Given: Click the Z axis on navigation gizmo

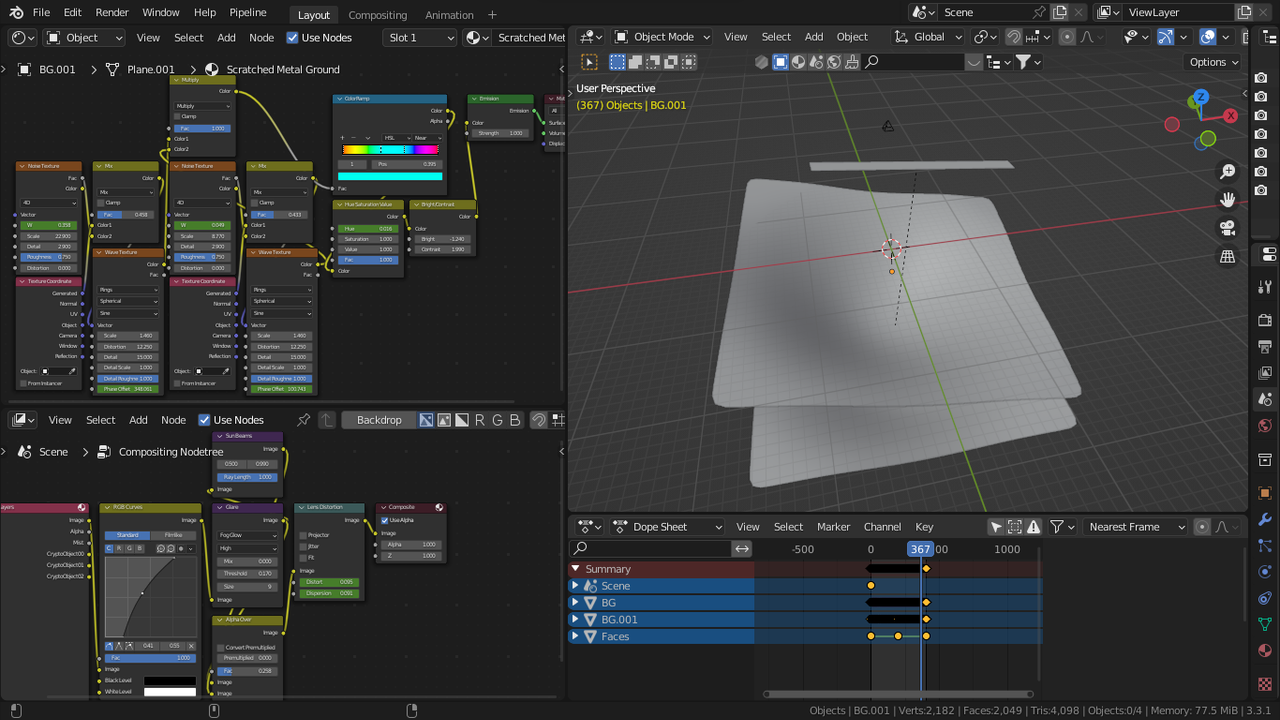Looking at the screenshot, I should point(1201,97).
